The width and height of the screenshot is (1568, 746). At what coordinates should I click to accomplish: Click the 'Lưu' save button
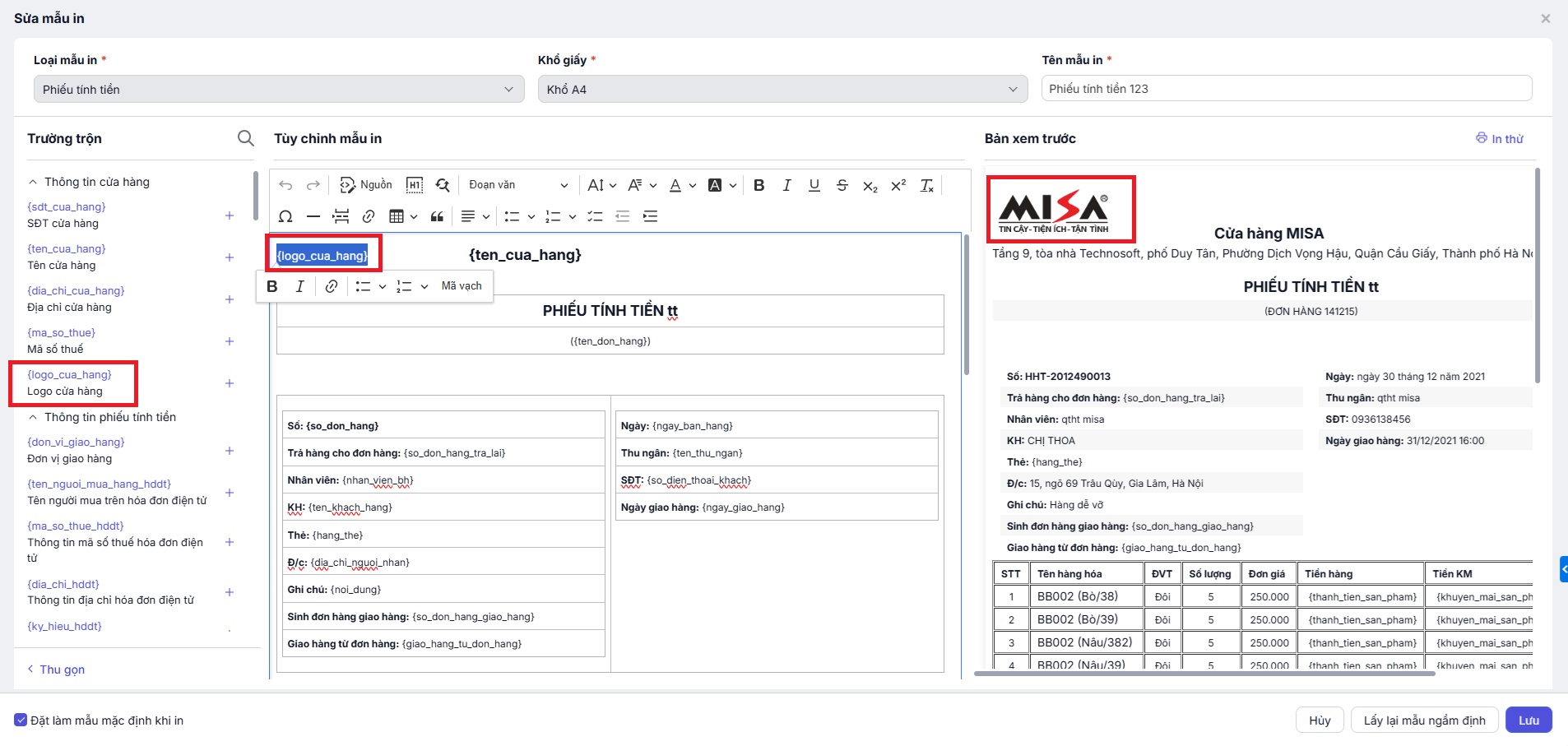point(1528,721)
